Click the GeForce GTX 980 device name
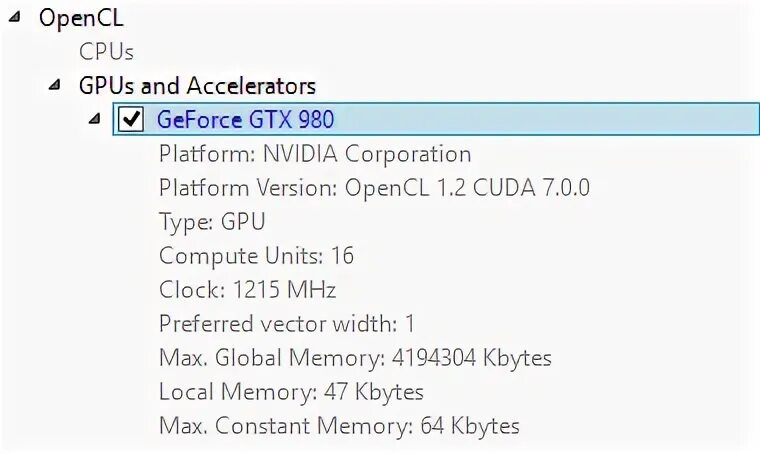Screen dimensions: 760x454 pos(245,120)
